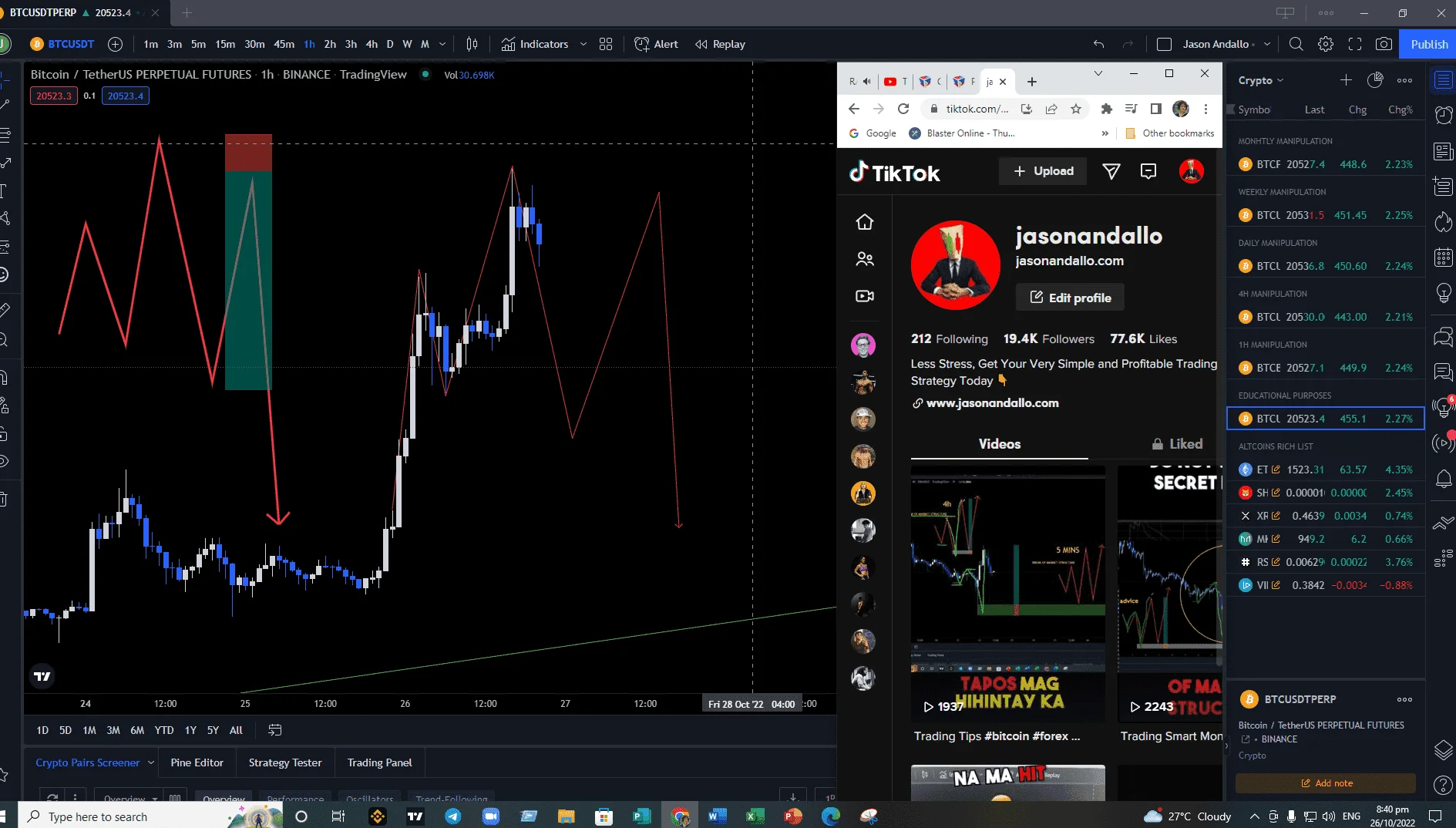Open TikTok Following people icon
The width and height of the screenshot is (1456, 828).
coord(865,259)
